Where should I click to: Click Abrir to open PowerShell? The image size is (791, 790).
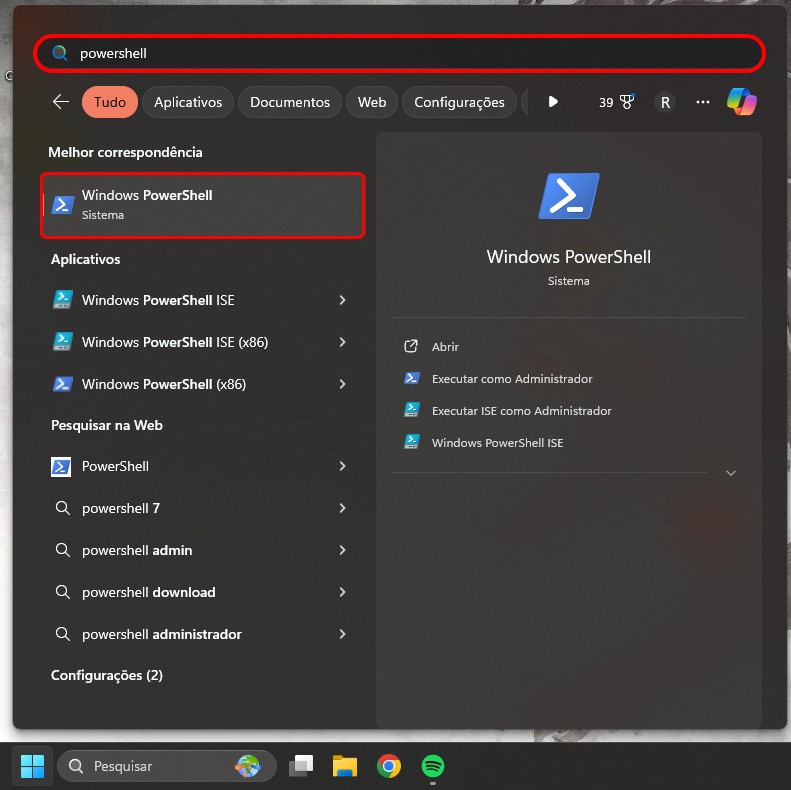click(445, 347)
